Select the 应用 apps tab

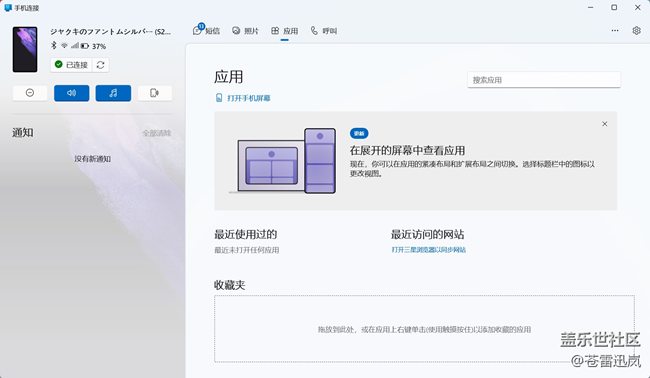(x=285, y=31)
